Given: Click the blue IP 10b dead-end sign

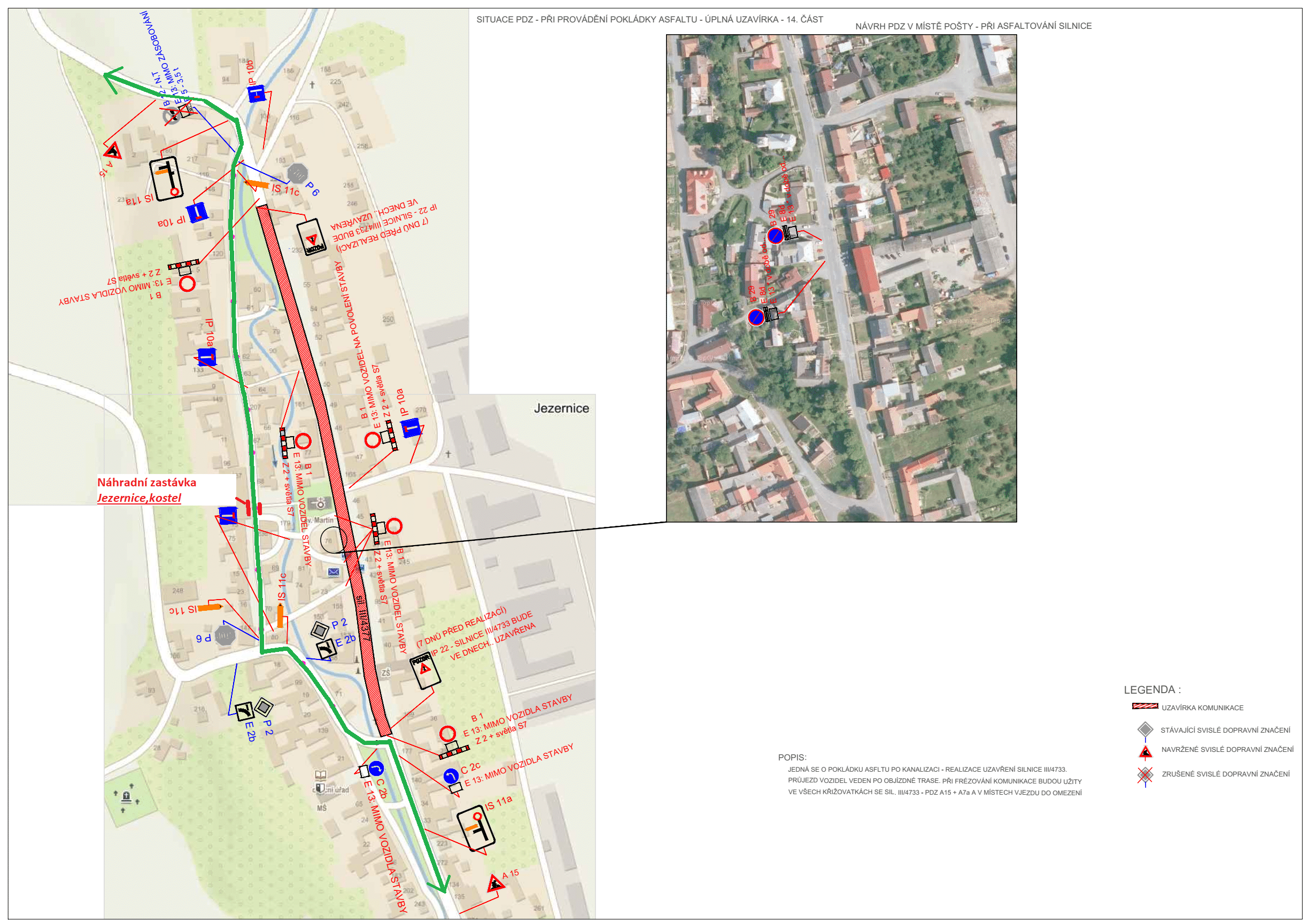Looking at the screenshot, I should click(257, 93).
